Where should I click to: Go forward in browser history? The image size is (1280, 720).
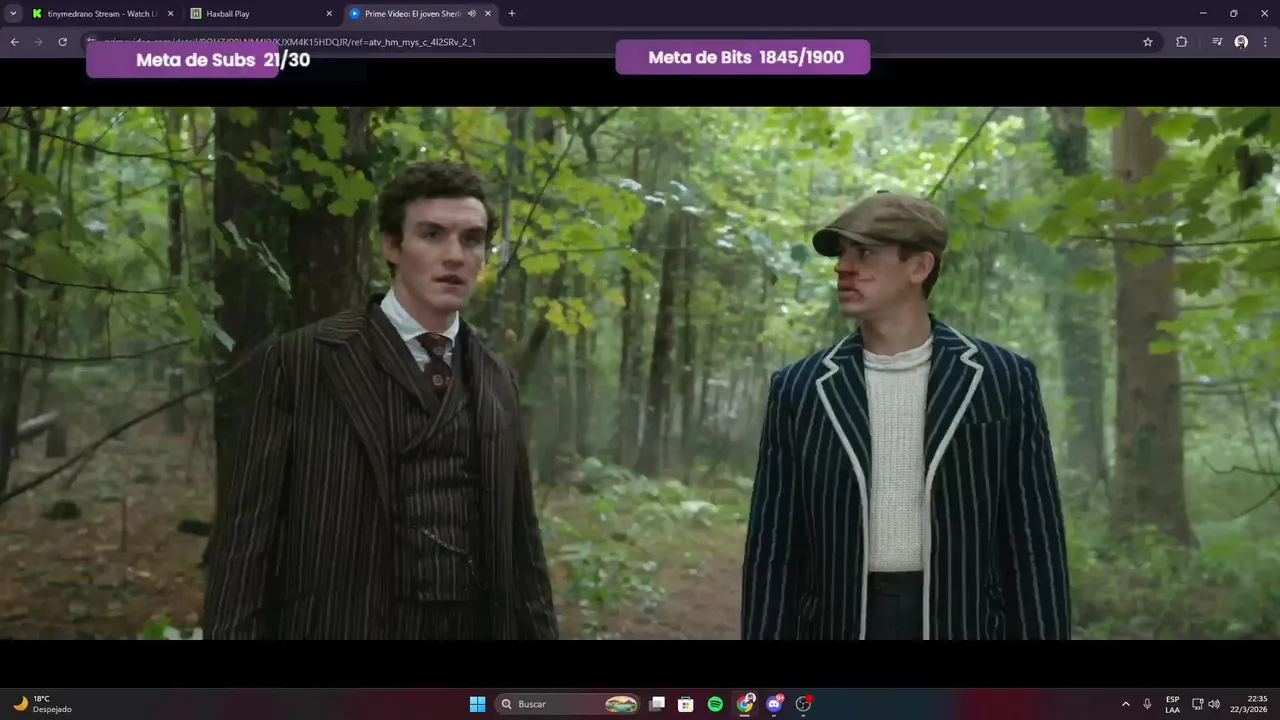tap(38, 42)
